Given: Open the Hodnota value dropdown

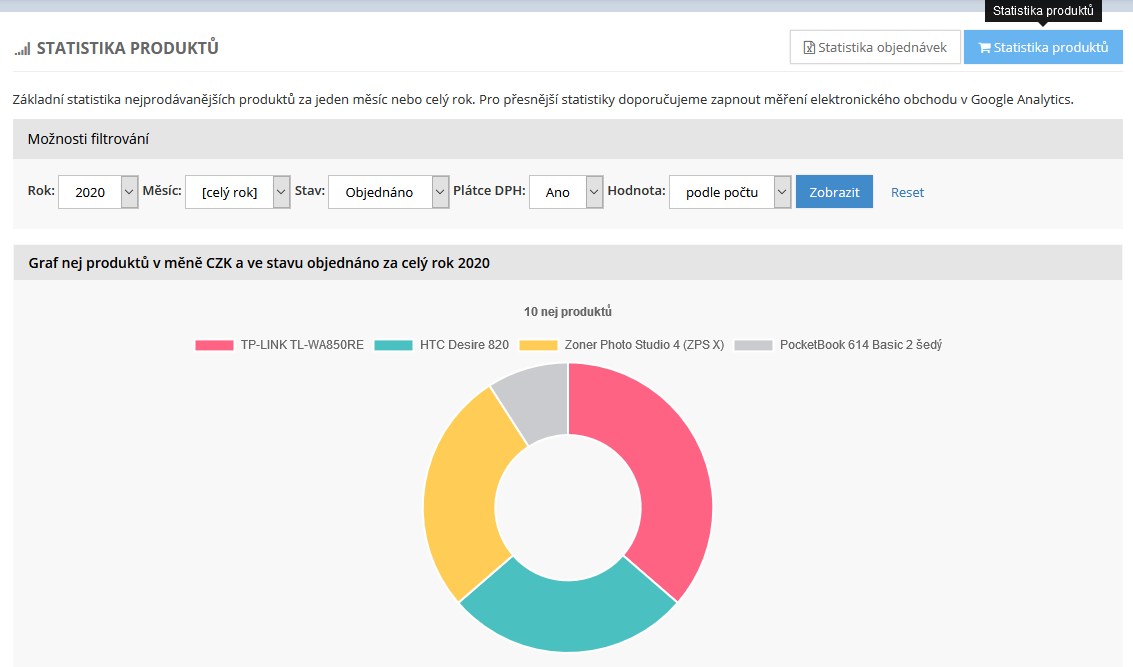Looking at the screenshot, I should pyautogui.click(x=730, y=192).
